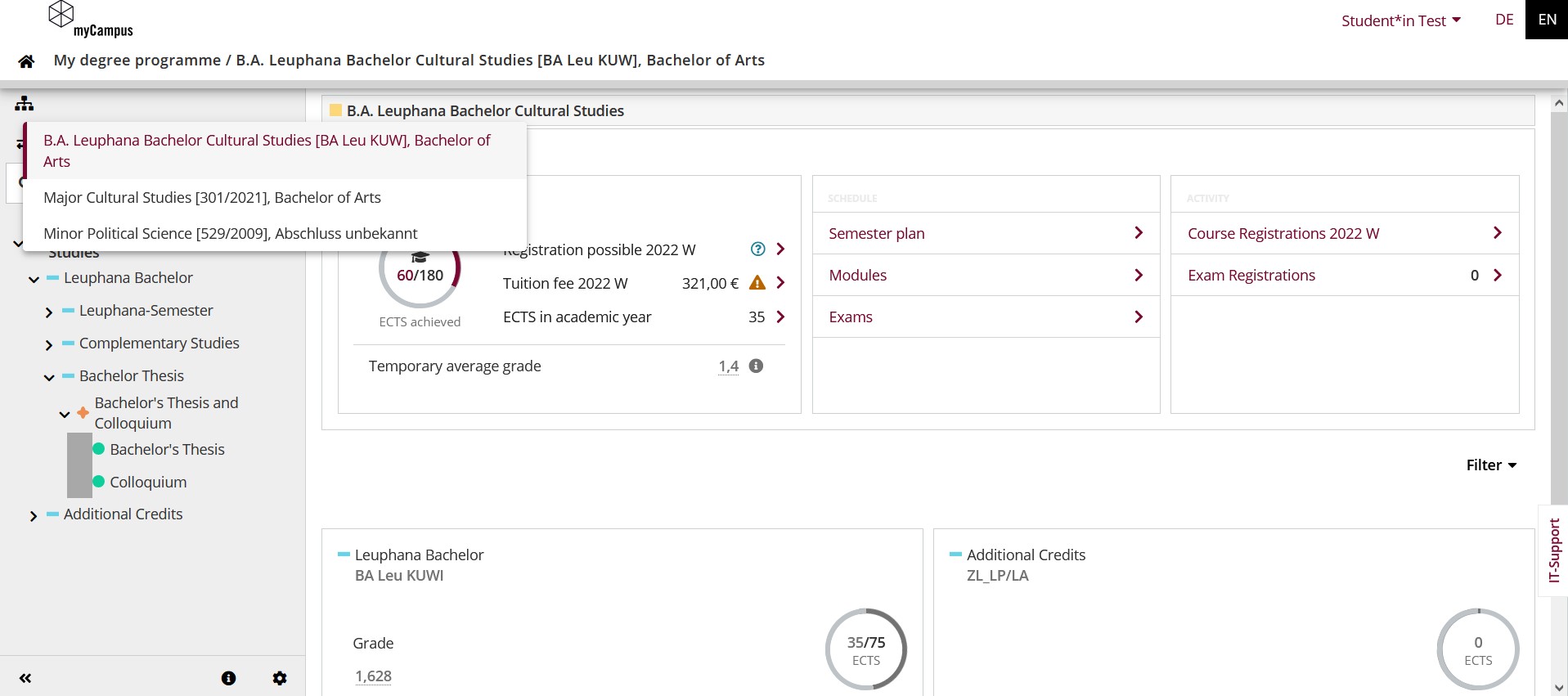Click arrow on Exam Registrations row

1498,275
